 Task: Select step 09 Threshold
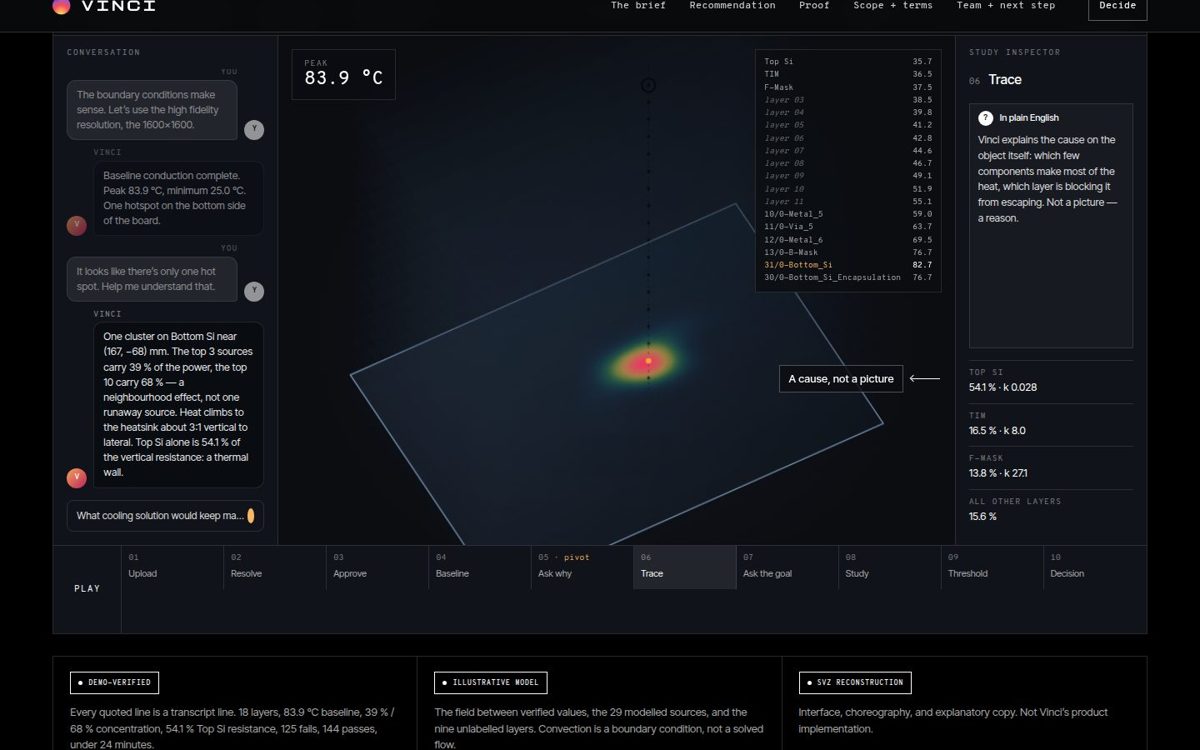[993, 567]
